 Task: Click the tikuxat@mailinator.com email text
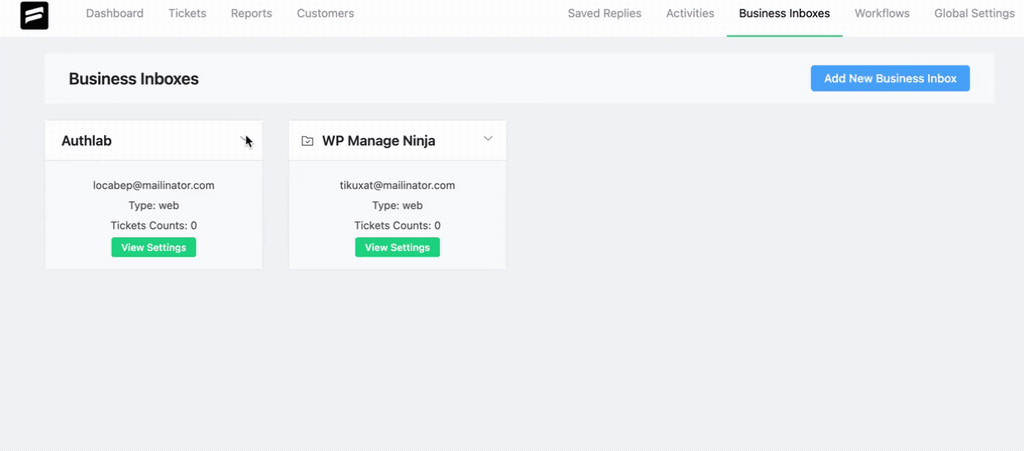(x=397, y=185)
